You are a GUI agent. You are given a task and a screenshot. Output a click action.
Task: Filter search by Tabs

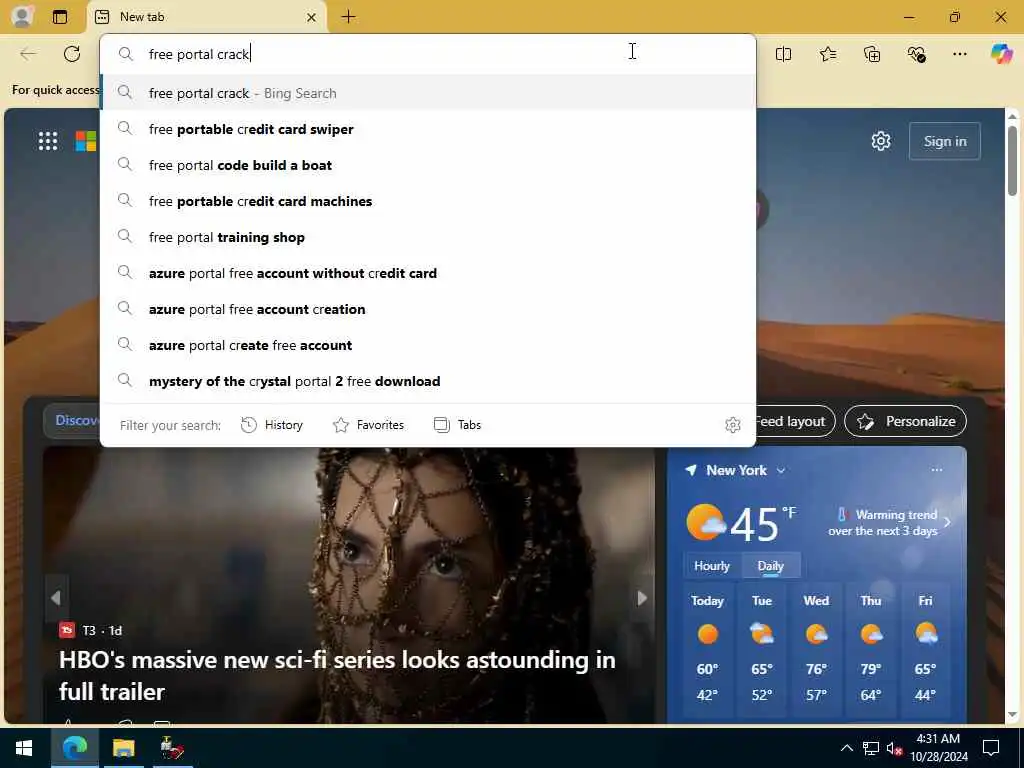[x=457, y=425]
